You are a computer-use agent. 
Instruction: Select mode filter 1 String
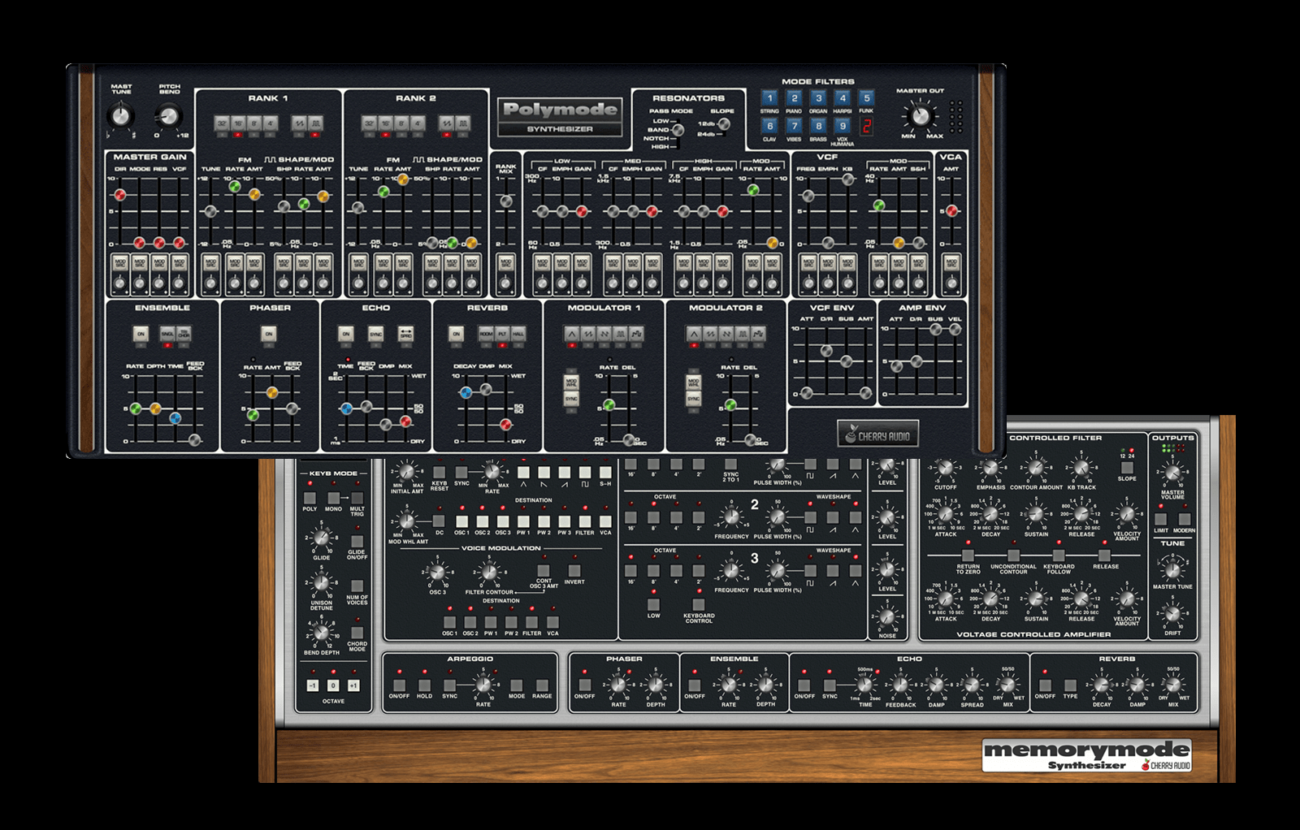pyautogui.click(x=770, y=98)
